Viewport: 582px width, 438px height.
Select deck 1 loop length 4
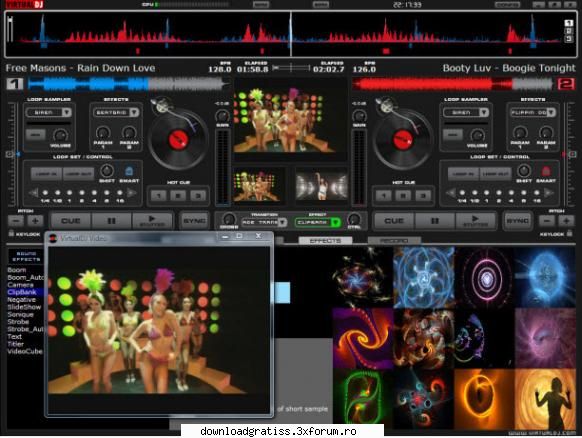[x=94, y=193]
